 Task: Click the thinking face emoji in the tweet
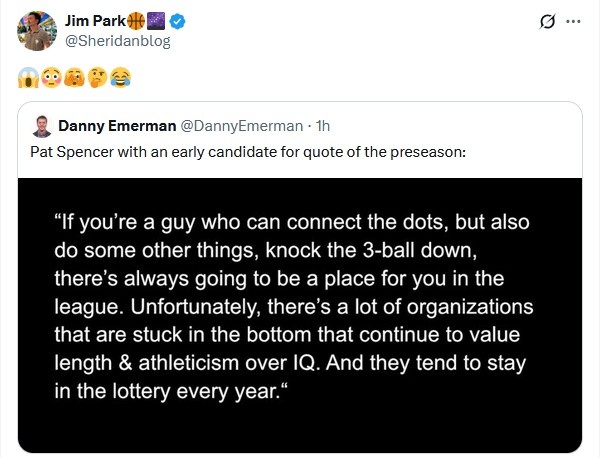[98, 75]
